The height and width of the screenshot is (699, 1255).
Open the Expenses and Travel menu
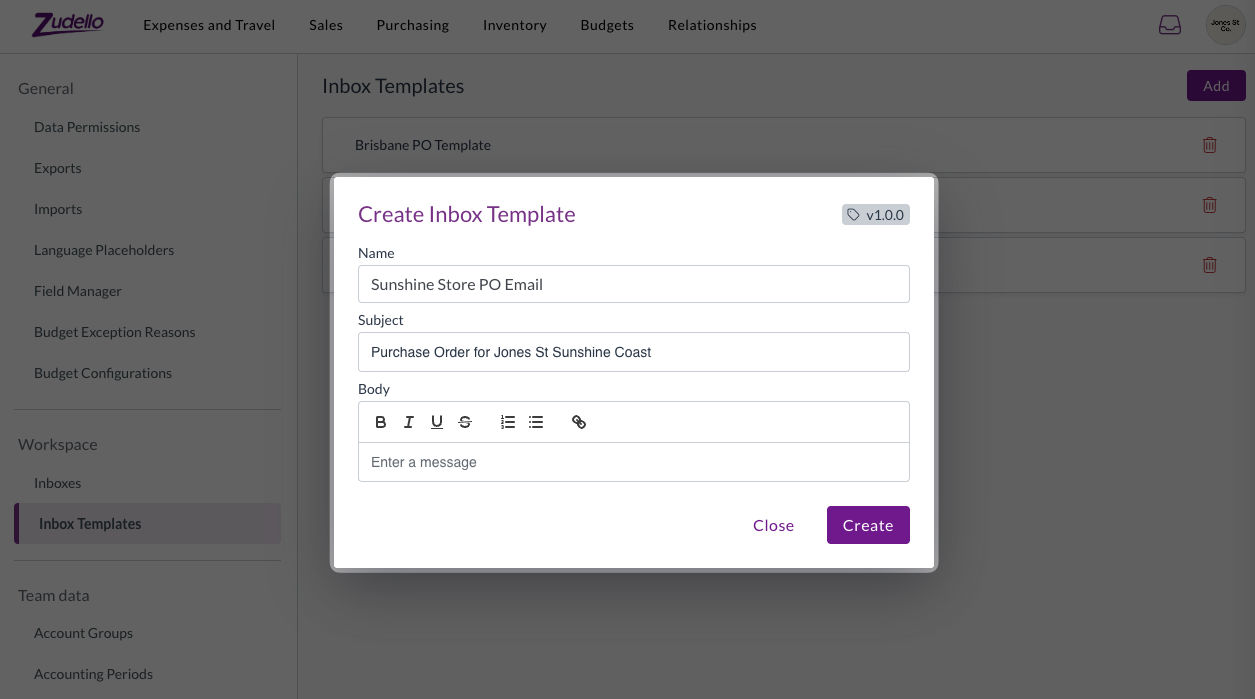click(x=209, y=25)
